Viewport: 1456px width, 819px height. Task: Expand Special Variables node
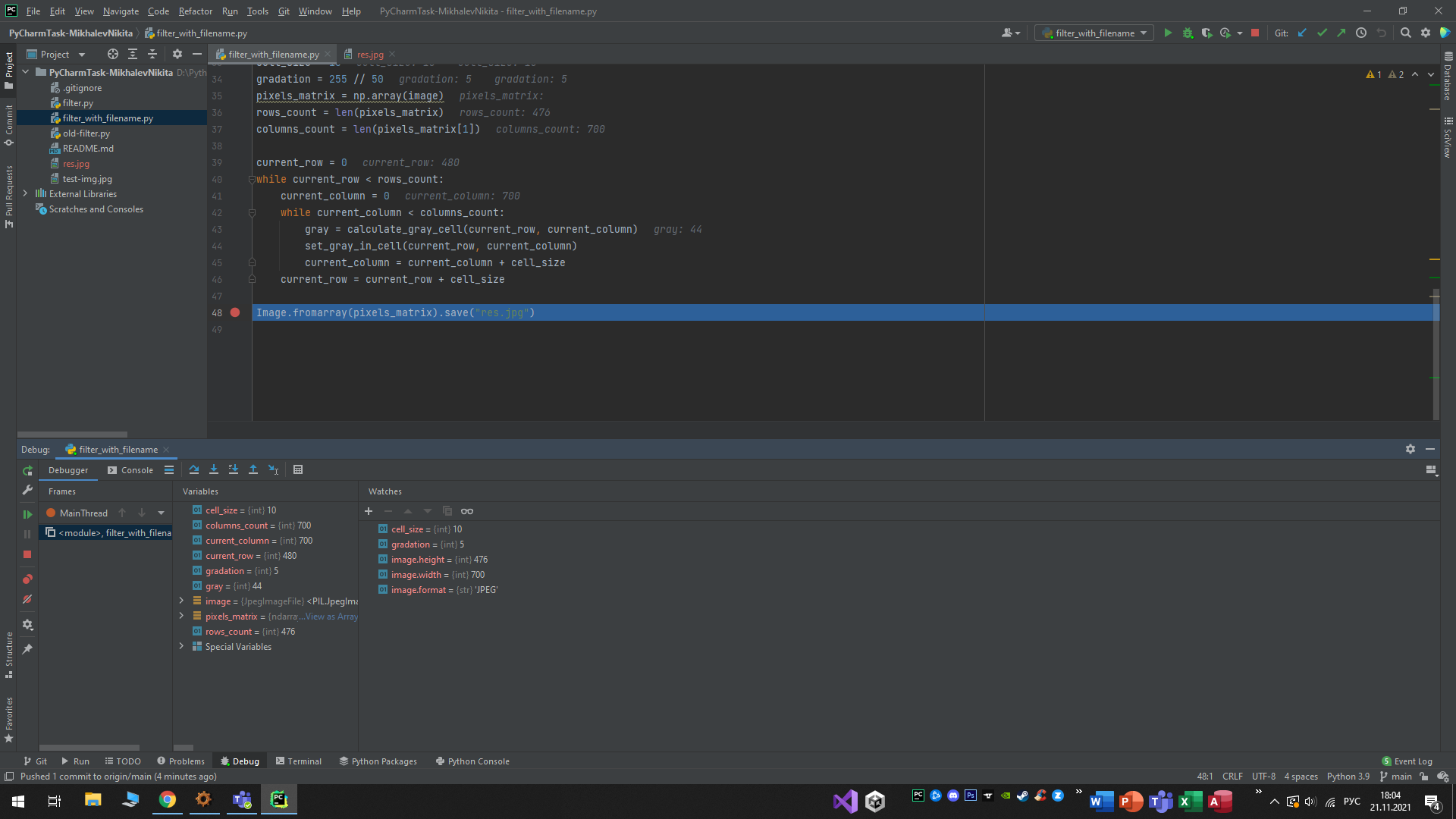181,646
